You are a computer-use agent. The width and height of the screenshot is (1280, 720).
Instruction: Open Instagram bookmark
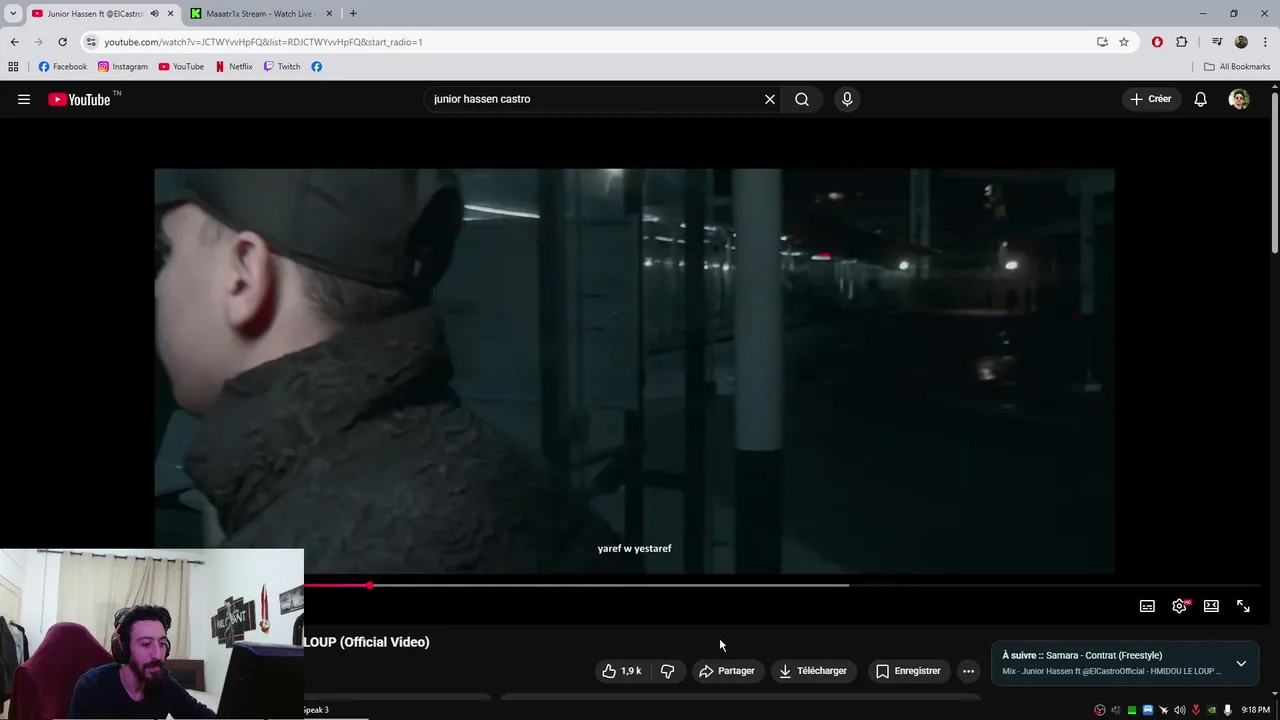(x=123, y=67)
